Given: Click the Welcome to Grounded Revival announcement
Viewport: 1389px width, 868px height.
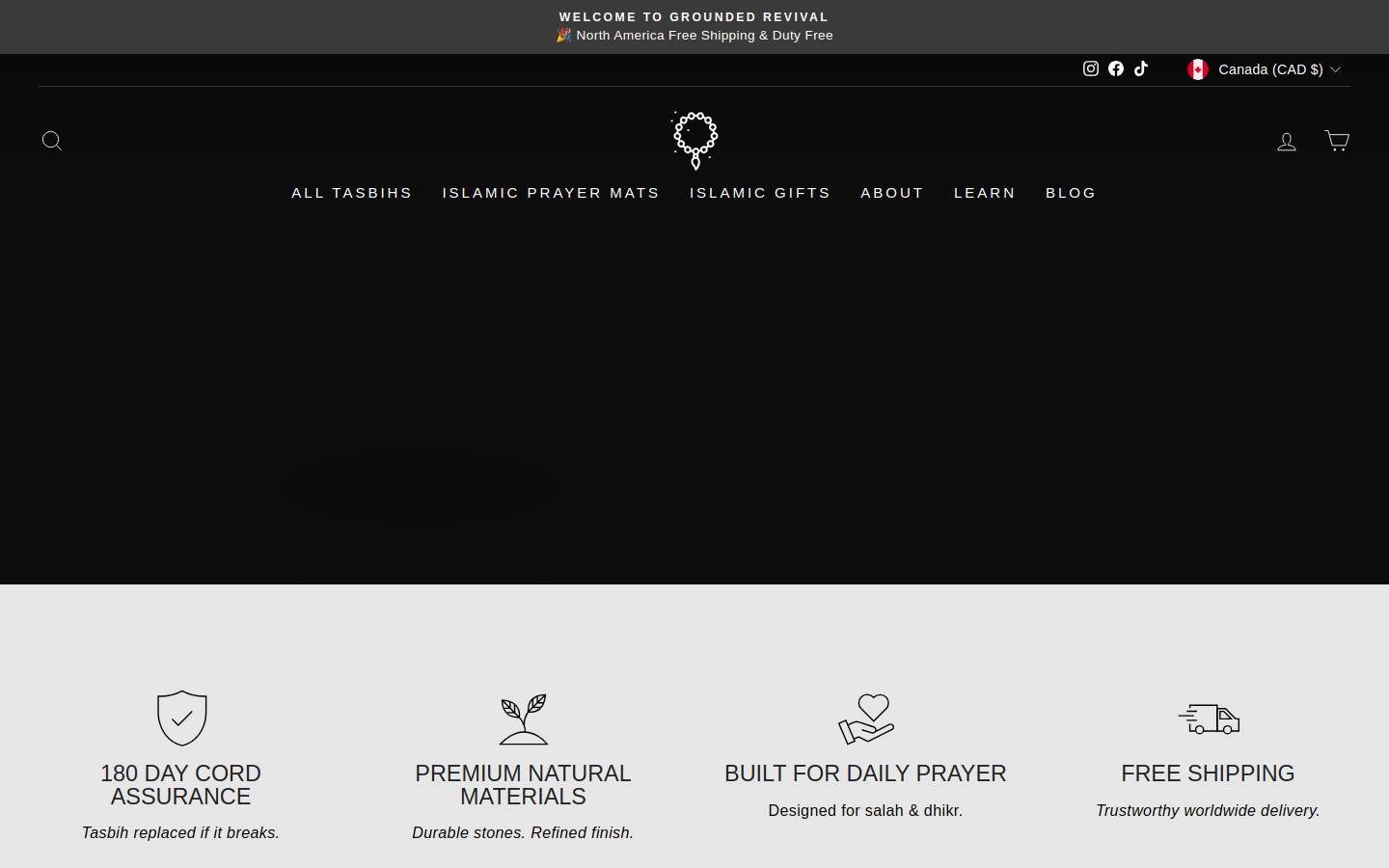Looking at the screenshot, I should point(694,17).
